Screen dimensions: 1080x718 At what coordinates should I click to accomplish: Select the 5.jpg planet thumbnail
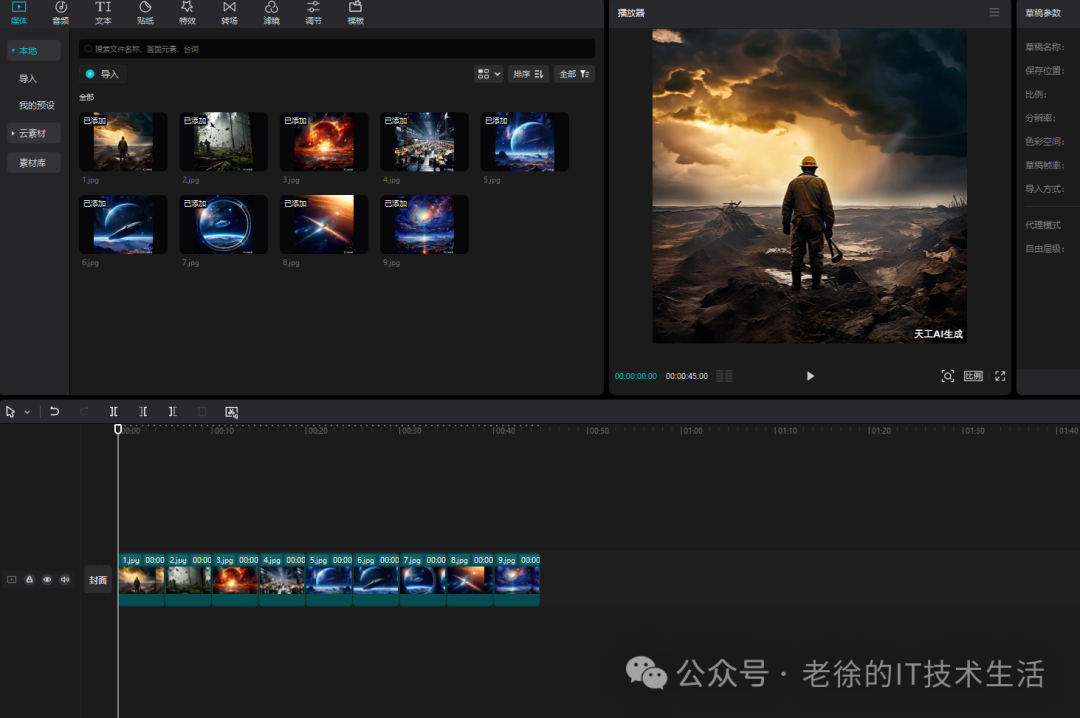tap(525, 141)
